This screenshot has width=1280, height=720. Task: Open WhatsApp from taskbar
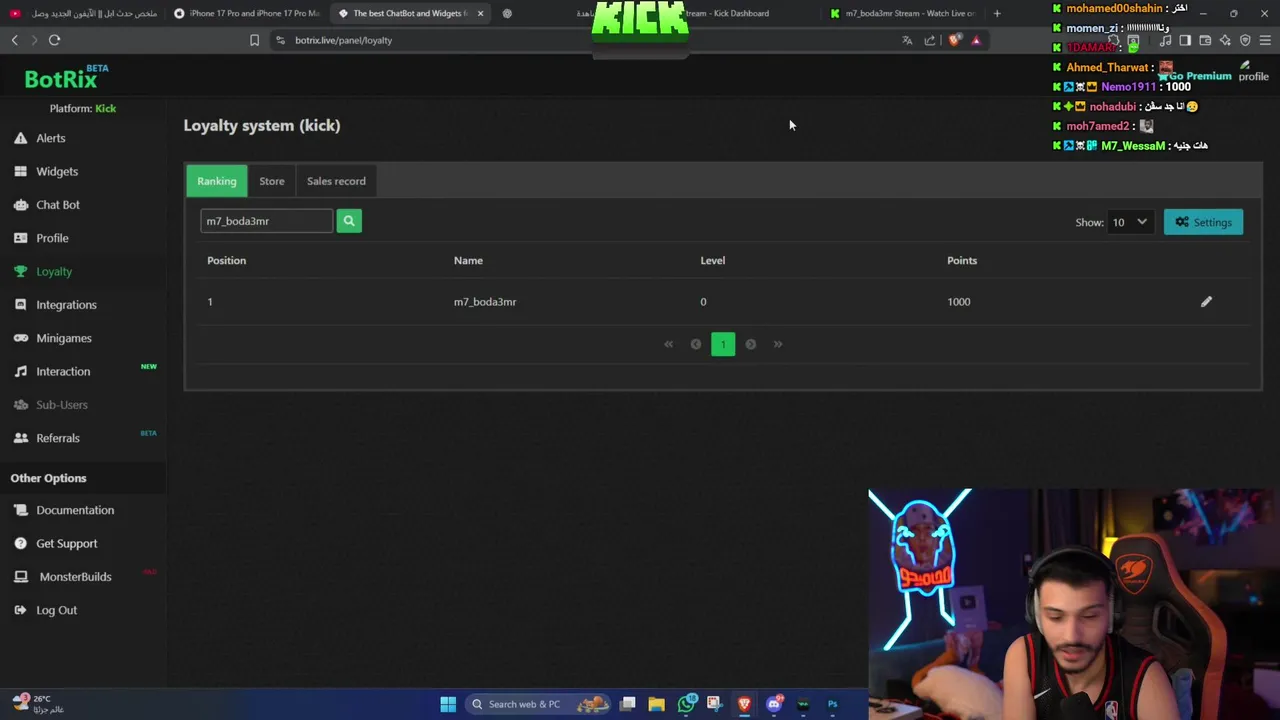pos(686,704)
